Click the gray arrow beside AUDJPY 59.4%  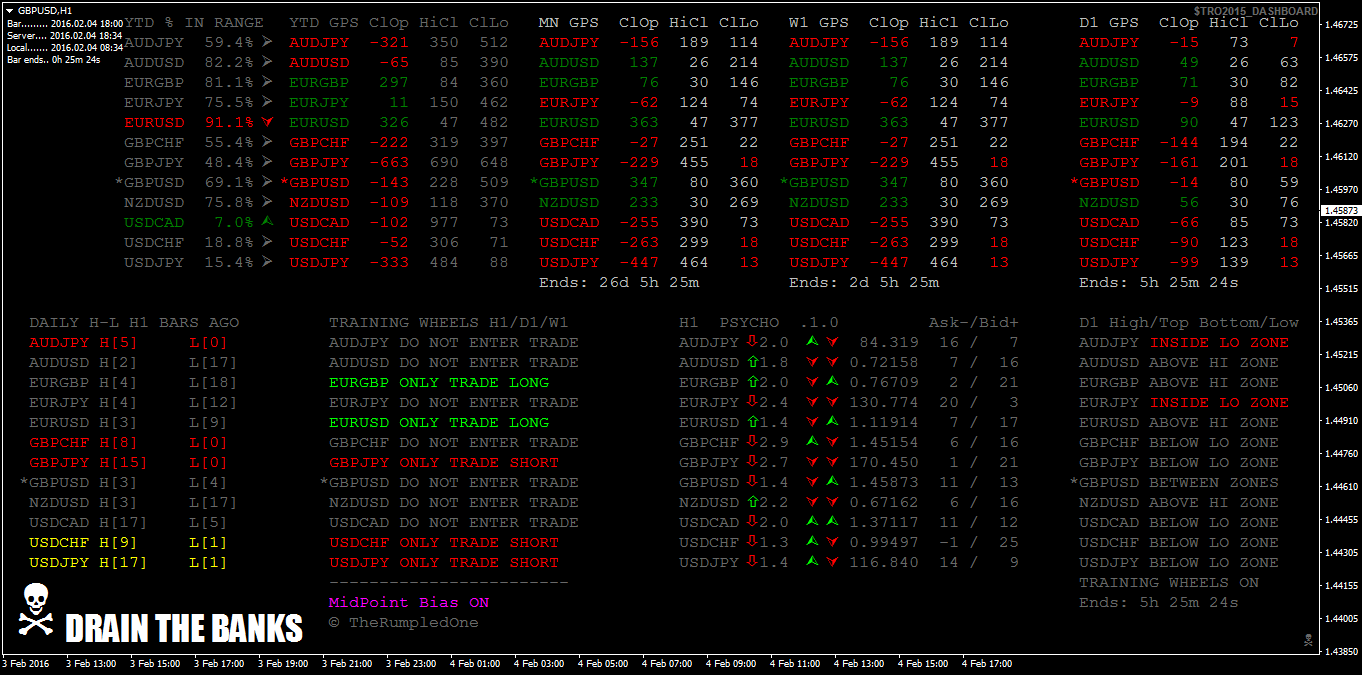click(x=266, y=42)
